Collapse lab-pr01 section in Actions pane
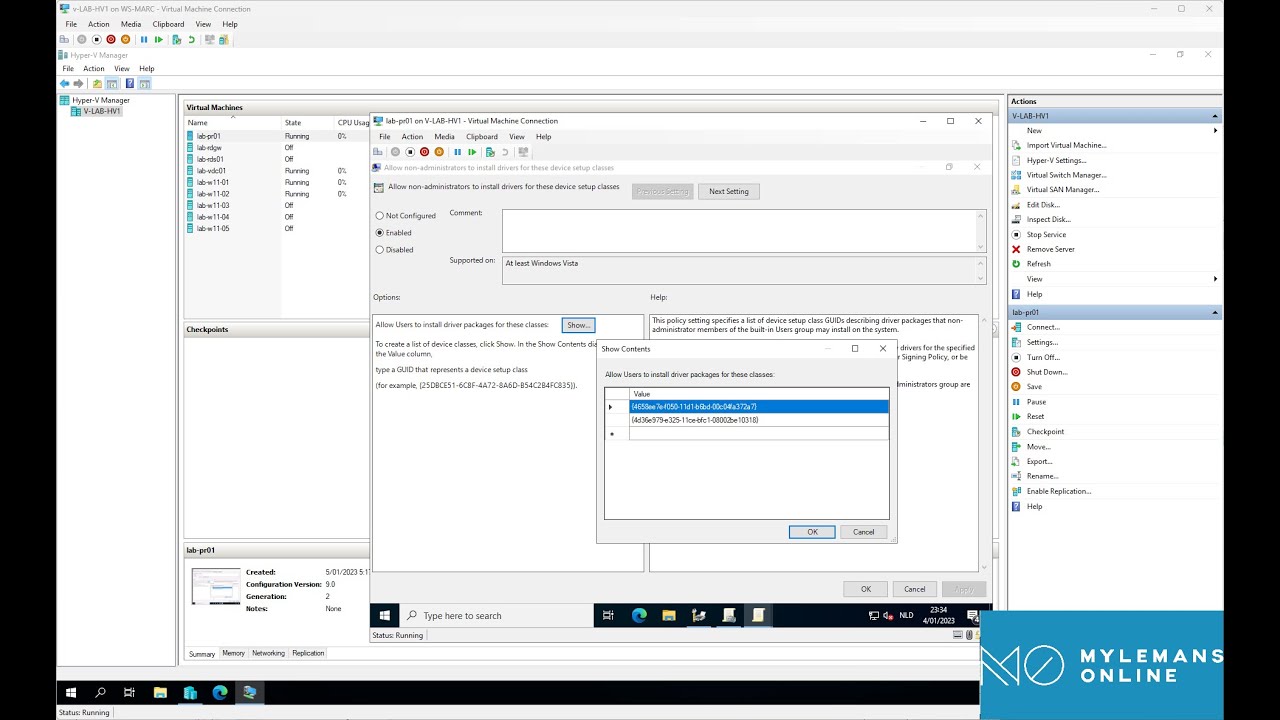1280x720 pixels. [1215, 313]
